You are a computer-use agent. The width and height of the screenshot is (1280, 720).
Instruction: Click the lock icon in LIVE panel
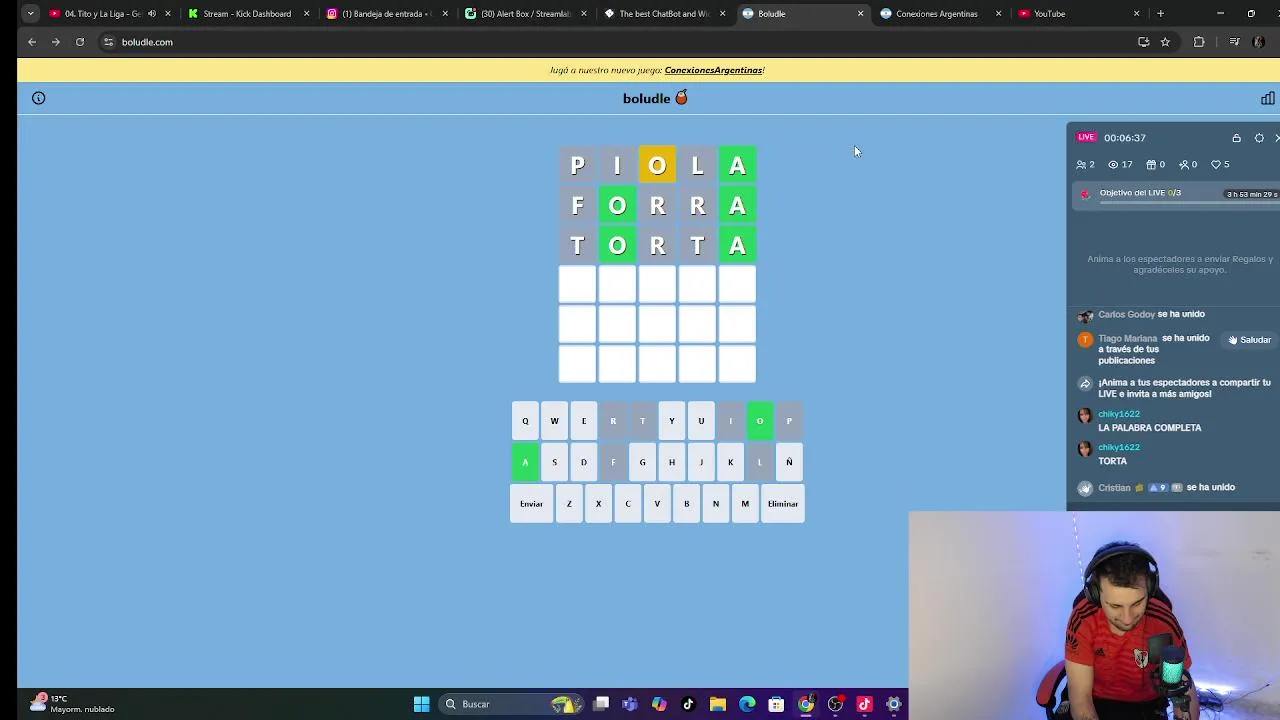tap(1236, 138)
